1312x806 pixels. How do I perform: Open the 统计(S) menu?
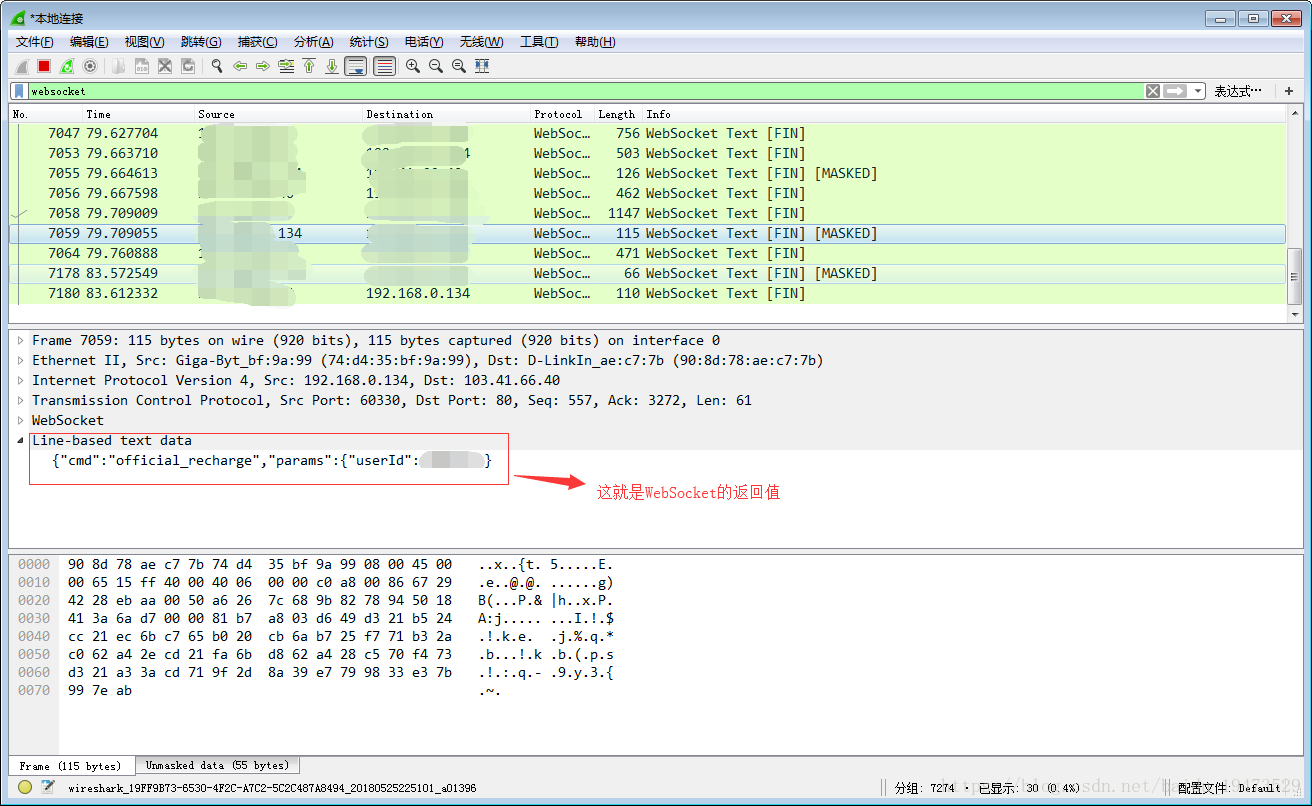tap(369, 42)
